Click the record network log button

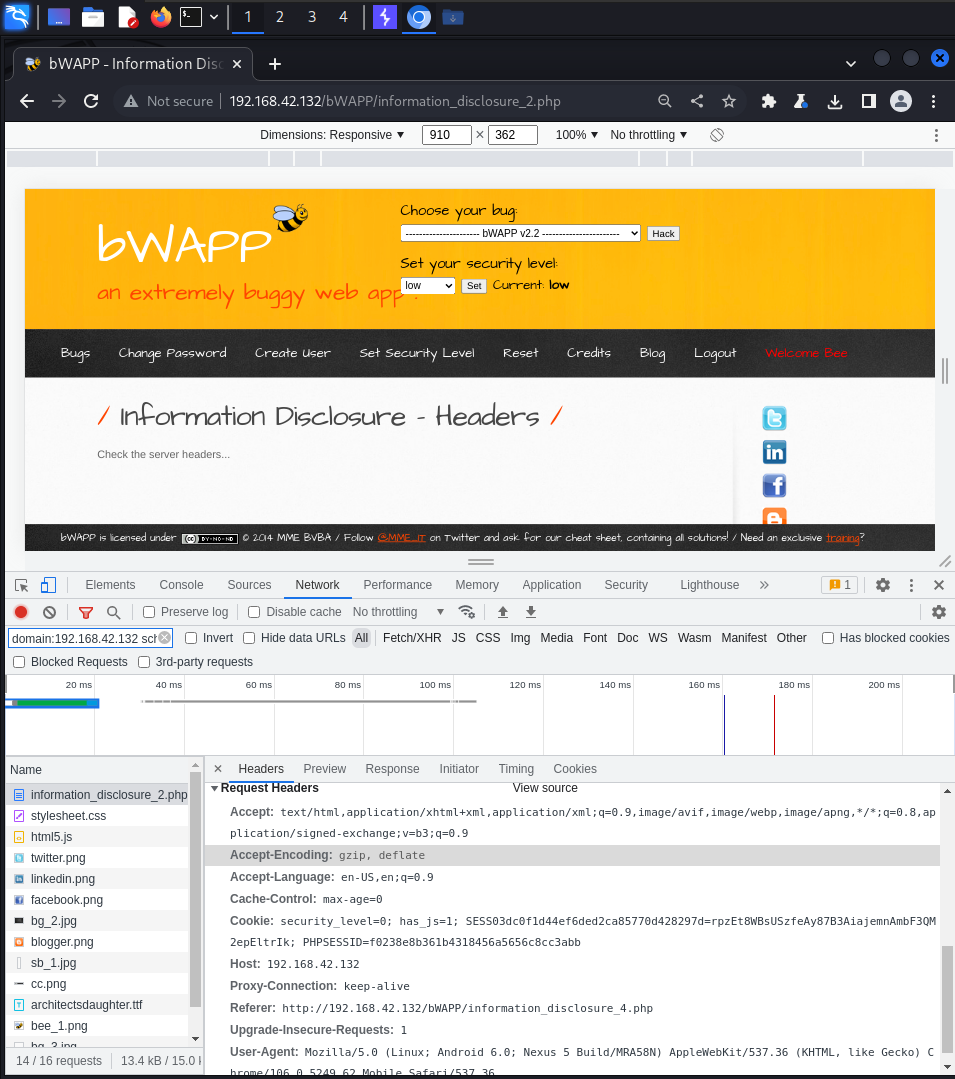[x=21, y=612]
